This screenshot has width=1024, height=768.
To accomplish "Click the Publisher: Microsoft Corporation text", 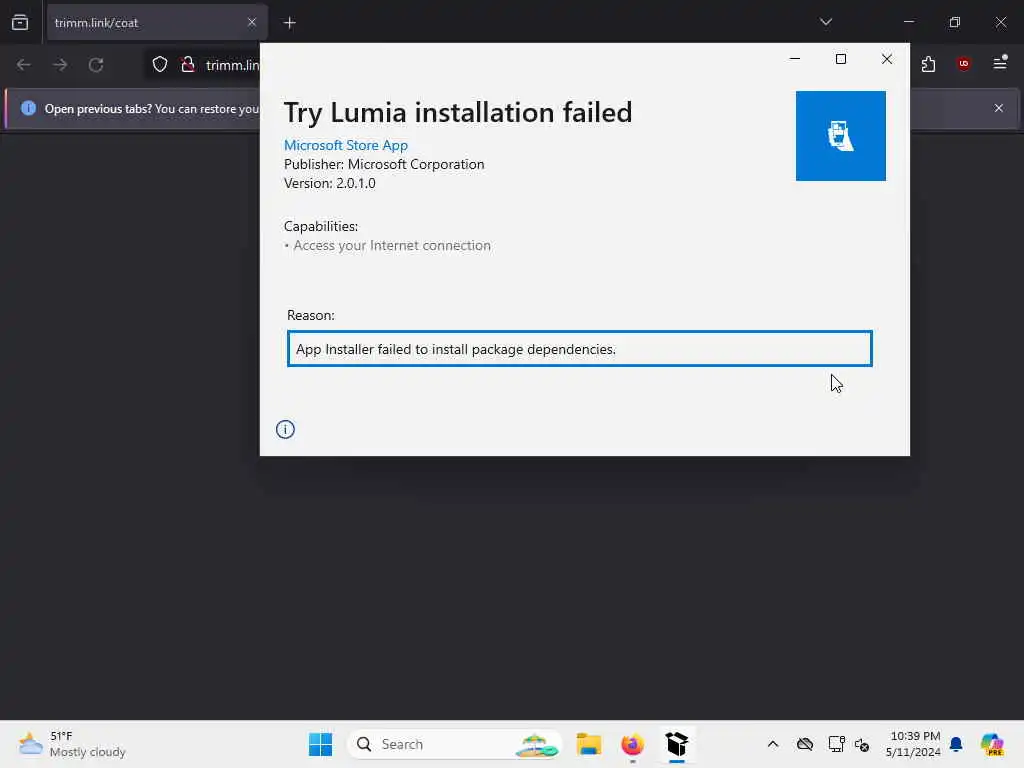I will click(x=384, y=164).
